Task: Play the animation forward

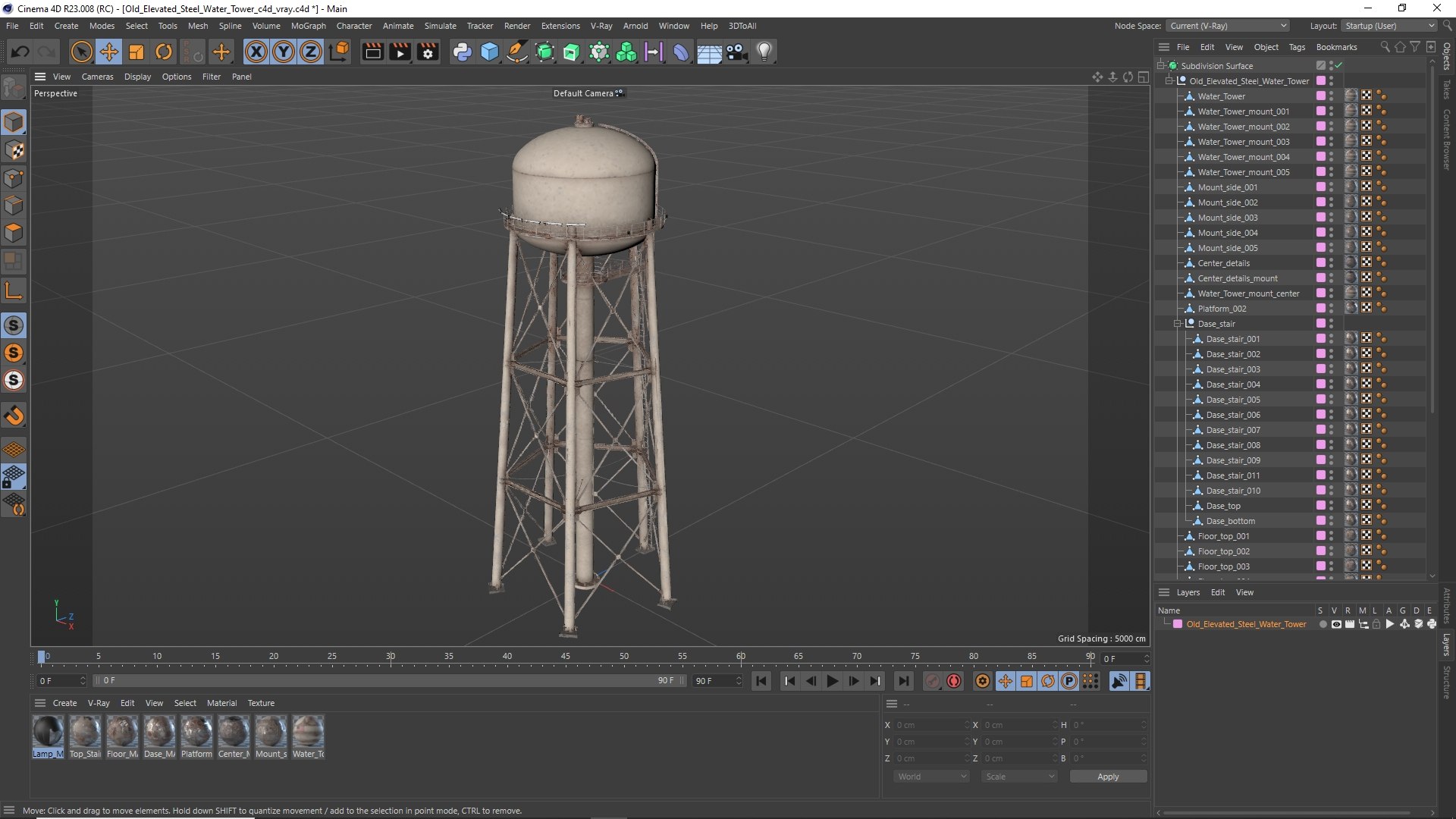Action: 832,681
